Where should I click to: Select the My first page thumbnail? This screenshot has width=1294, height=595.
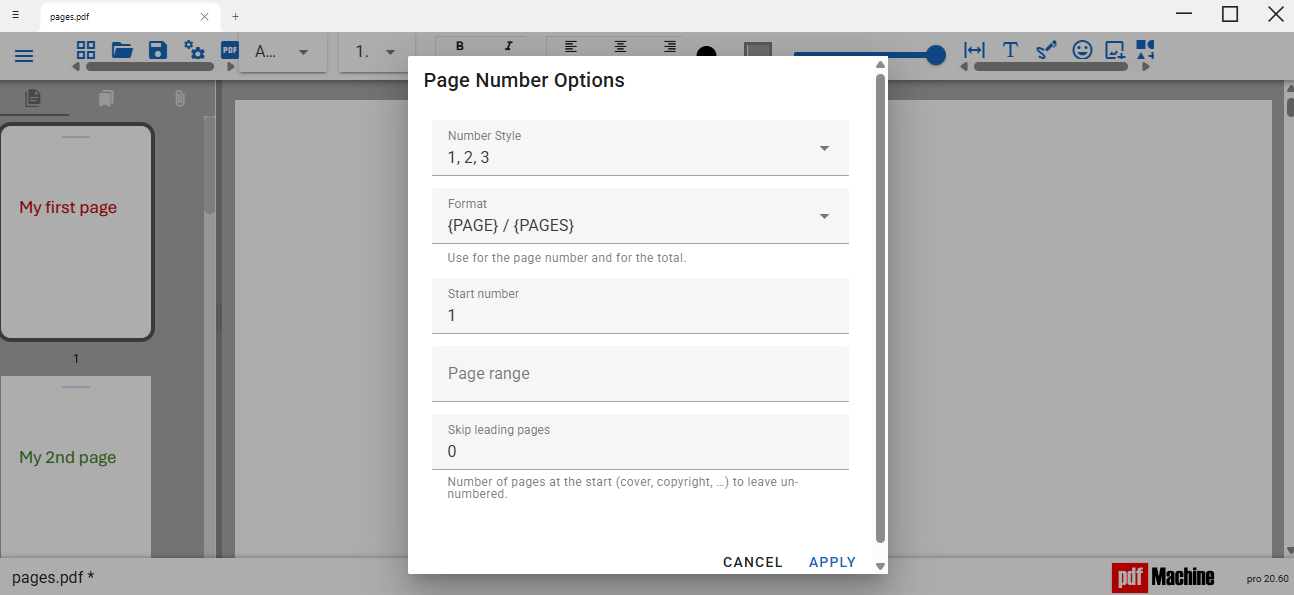pyautogui.click(x=76, y=232)
